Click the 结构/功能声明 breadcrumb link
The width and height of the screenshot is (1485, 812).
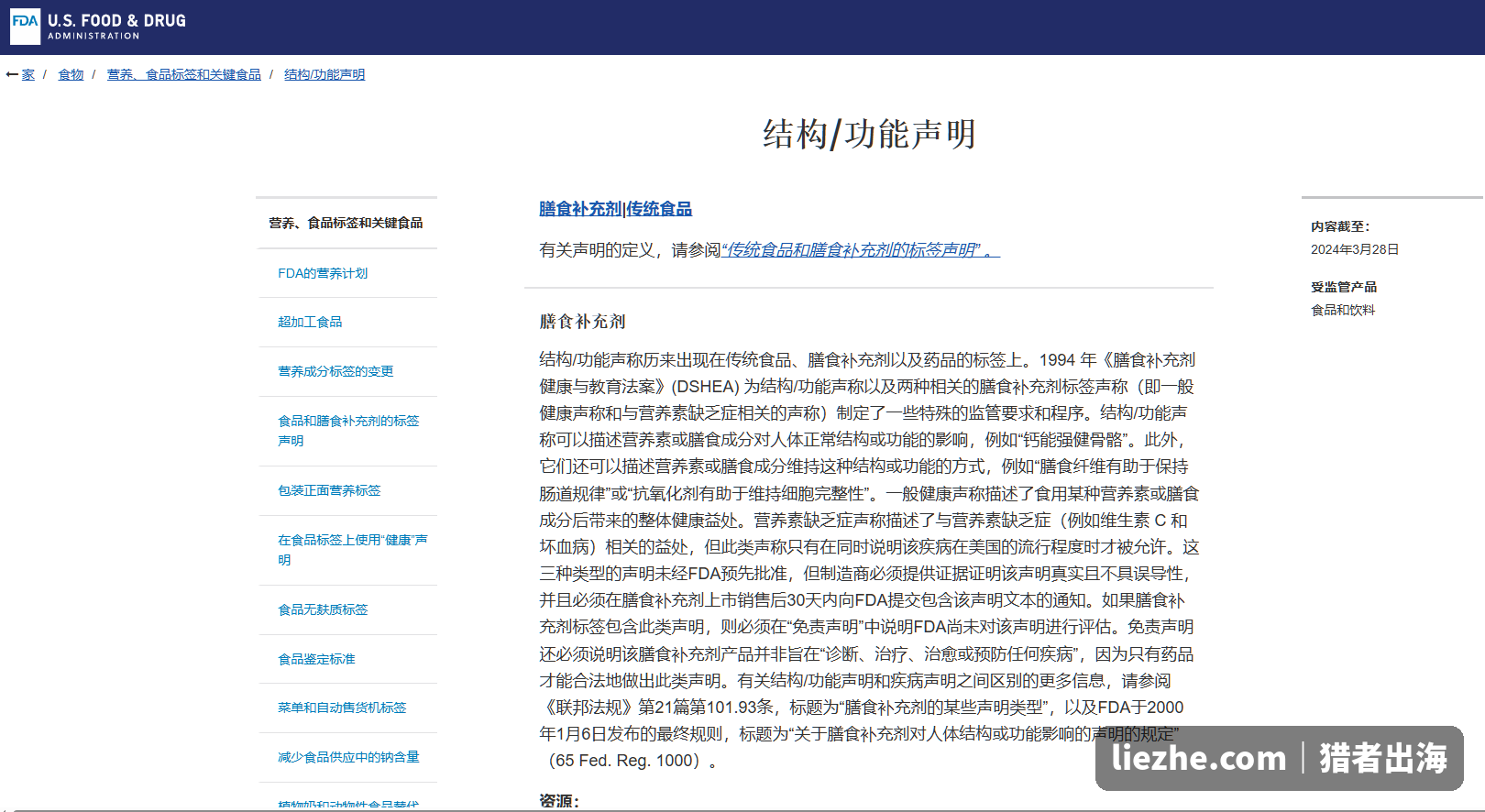(324, 75)
